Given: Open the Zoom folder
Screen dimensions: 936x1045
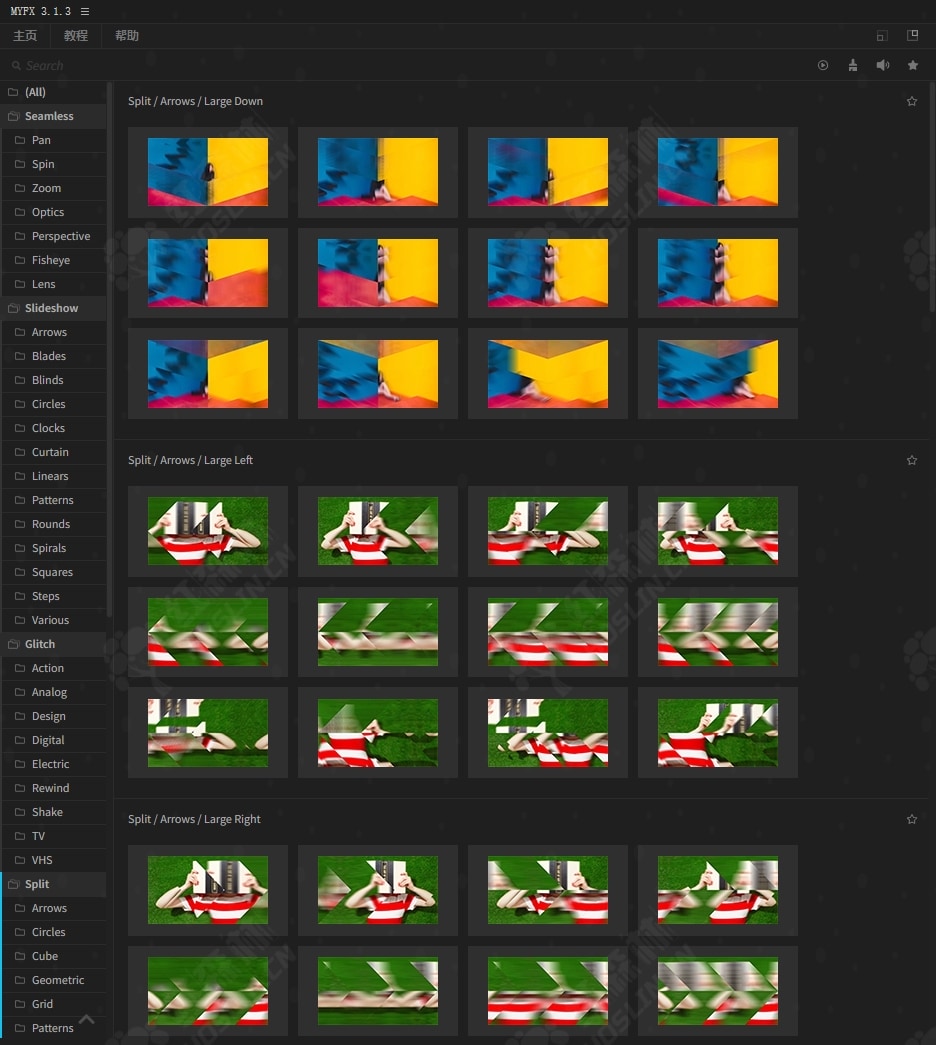Looking at the screenshot, I should tap(54, 188).
